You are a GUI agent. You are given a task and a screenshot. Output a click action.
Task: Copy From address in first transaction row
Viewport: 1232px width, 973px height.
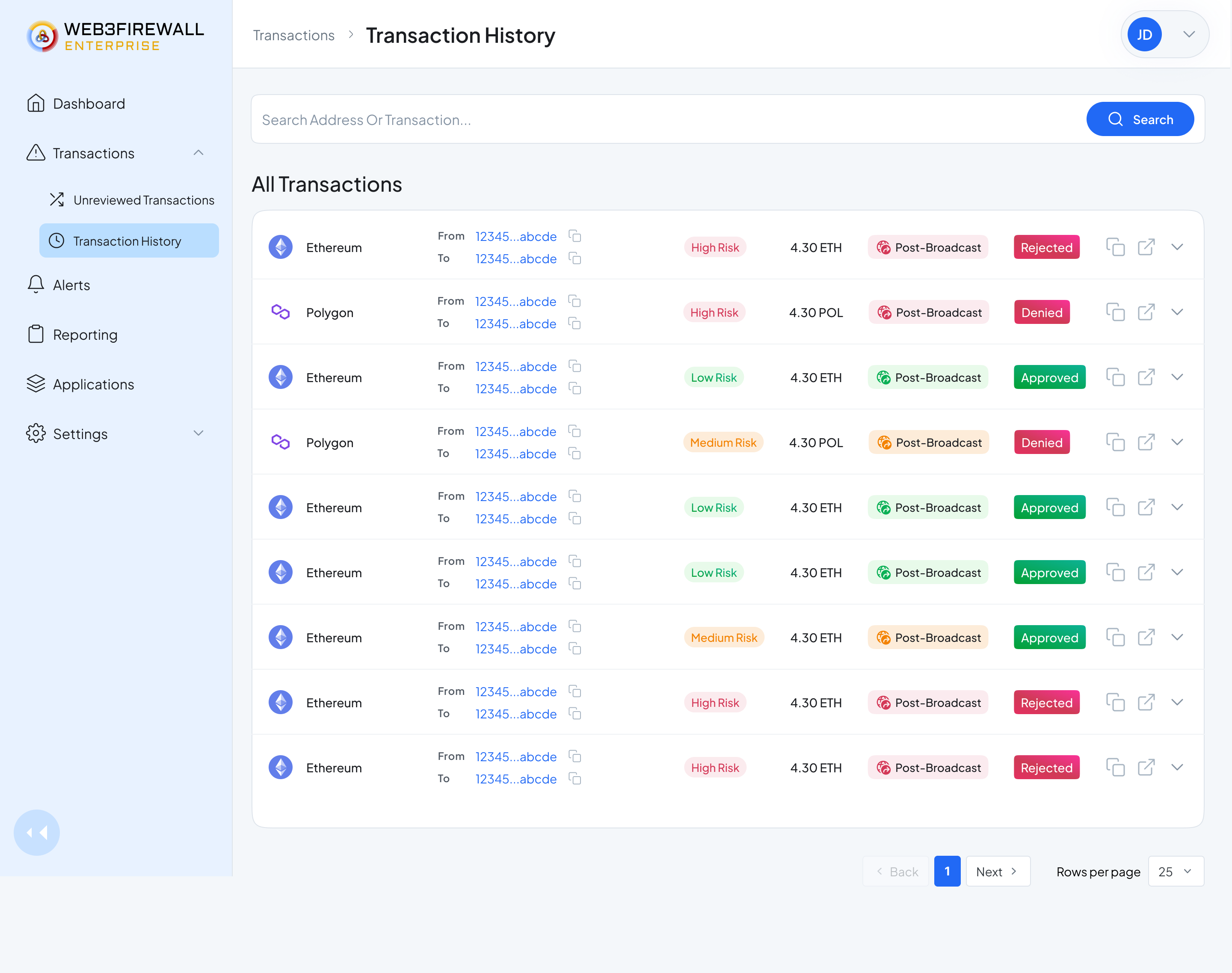(x=575, y=237)
